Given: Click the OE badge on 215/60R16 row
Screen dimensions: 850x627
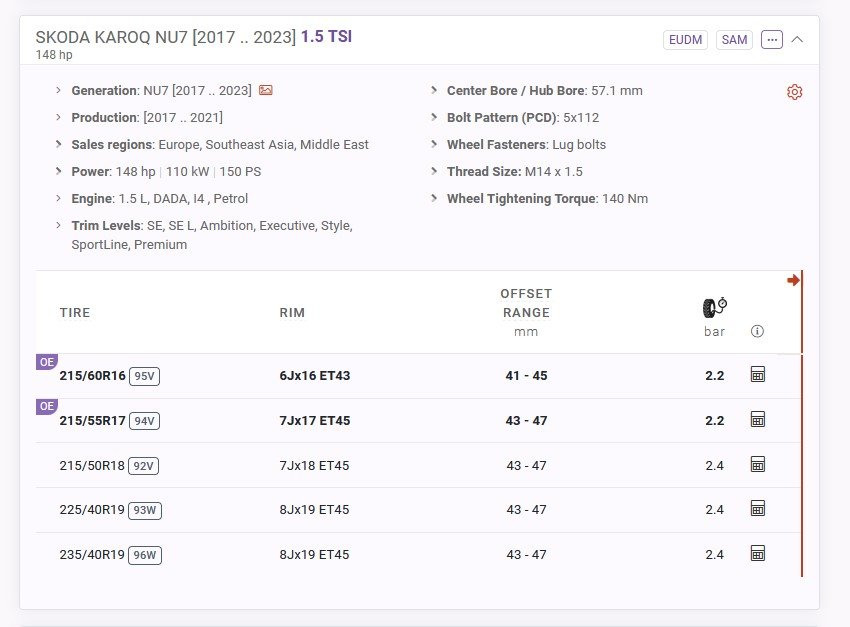Looking at the screenshot, I should (x=47, y=362).
